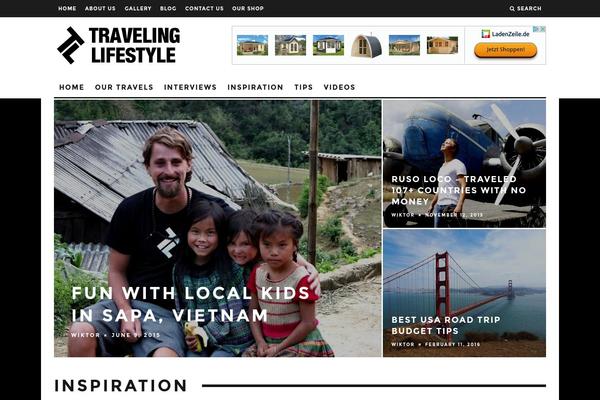
Task: Open Contact Us in the top bar
Action: click(x=204, y=8)
